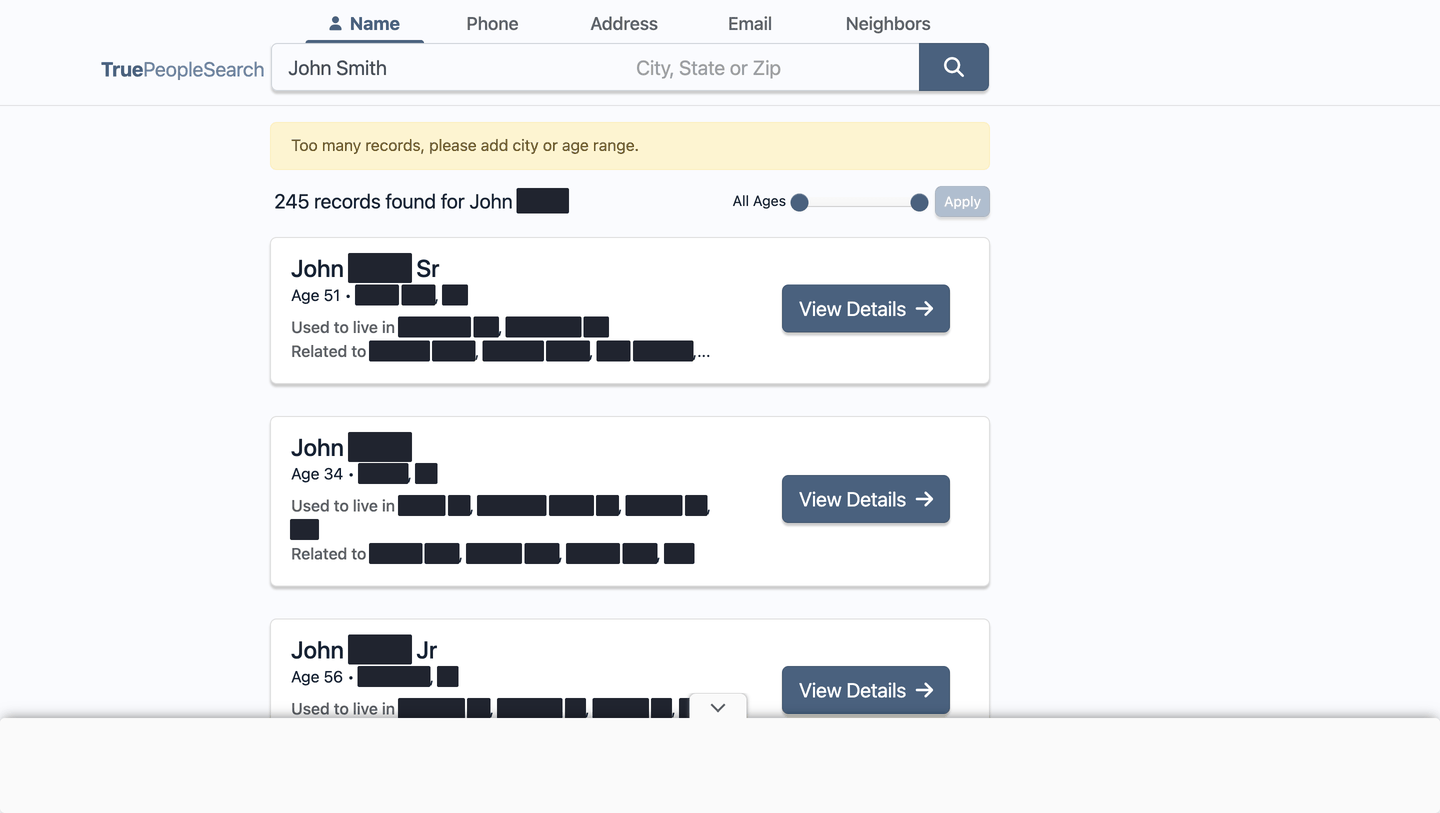Click the person icon on Name tab
The image size is (1440, 813).
pos(335,23)
